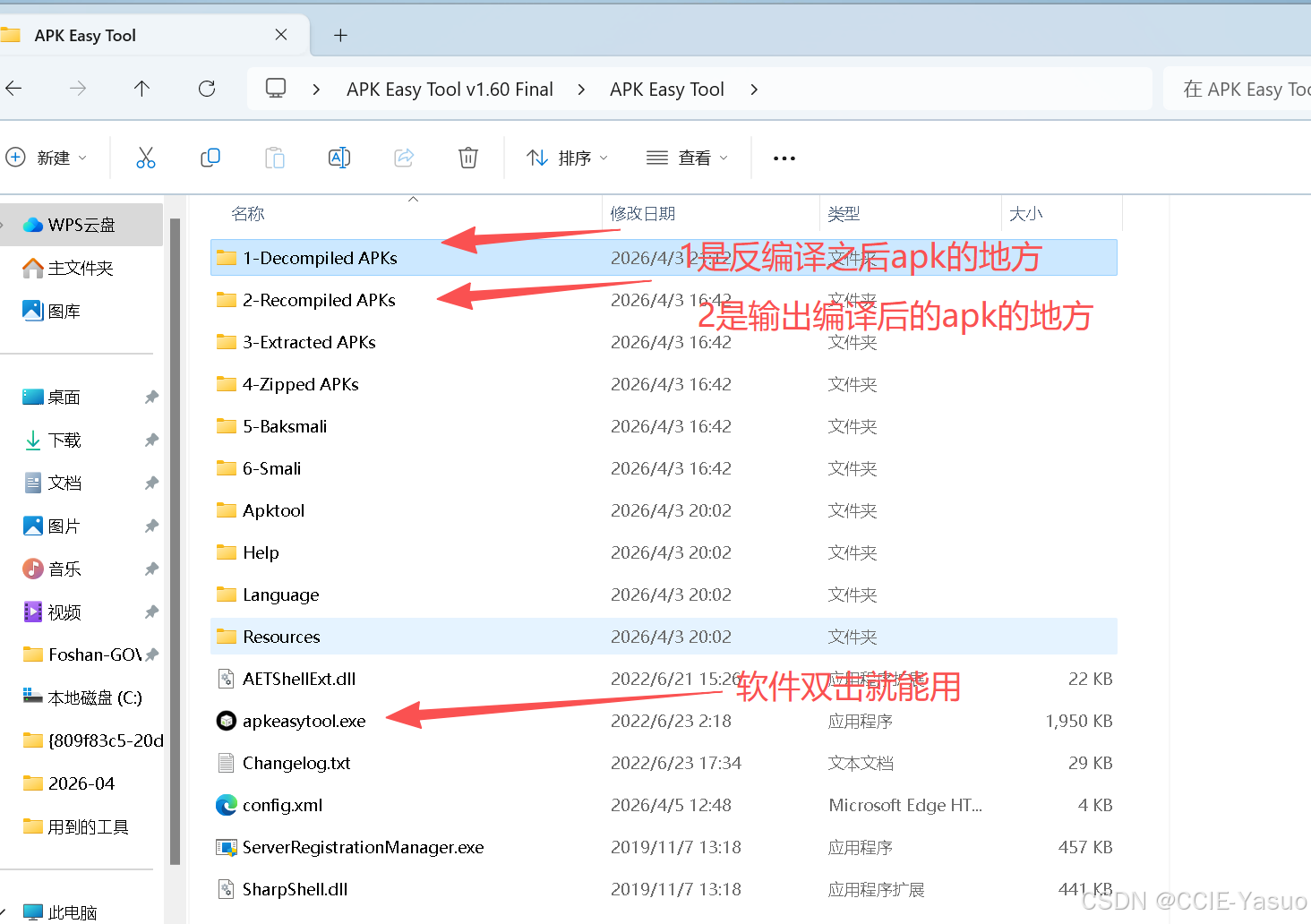Select the 6-Smali folder
Image resolution: width=1311 pixels, height=924 pixels.
664,468
